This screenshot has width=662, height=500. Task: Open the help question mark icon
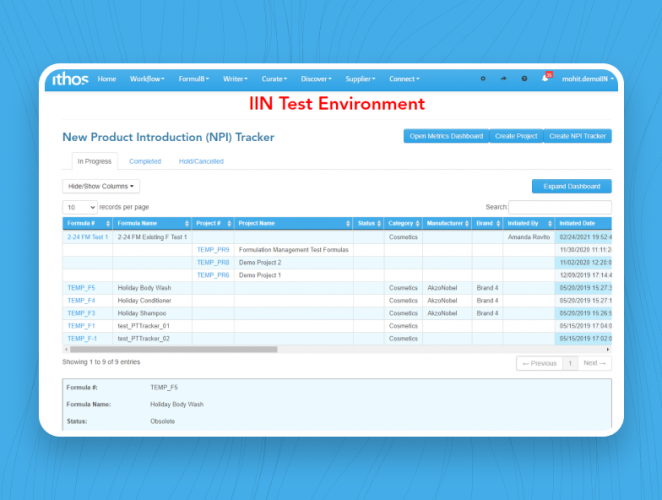tap(524, 79)
